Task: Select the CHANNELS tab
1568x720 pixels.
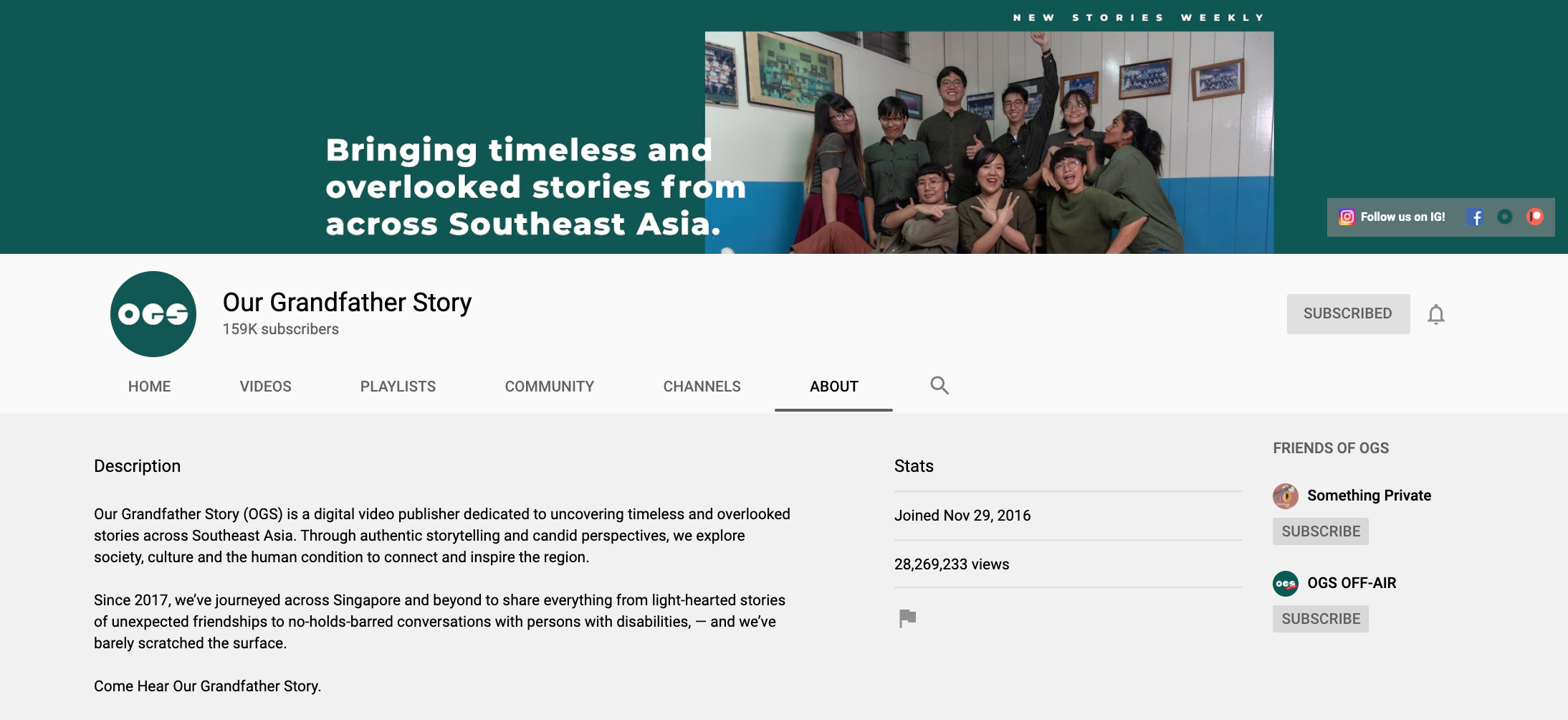Action: (x=702, y=387)
